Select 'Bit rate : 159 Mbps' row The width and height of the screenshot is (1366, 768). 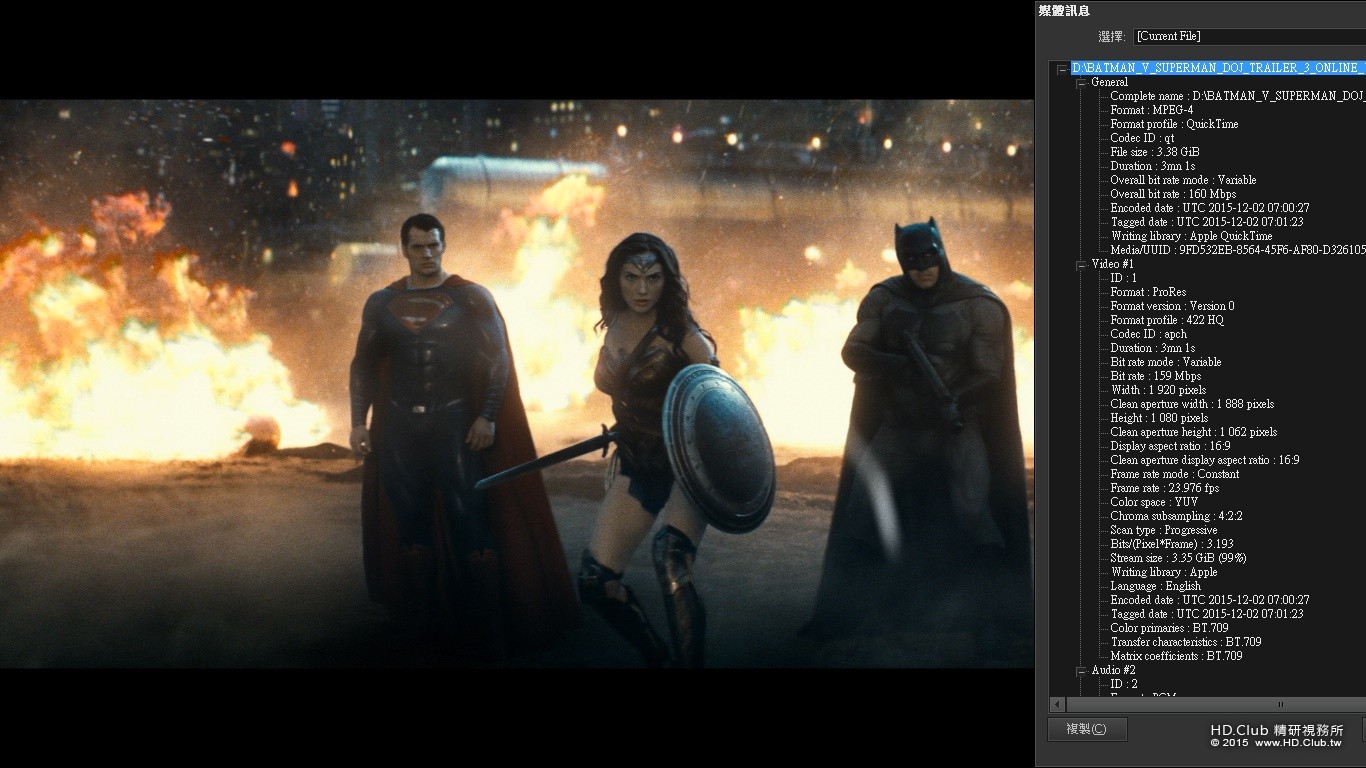click(1156, 376)
